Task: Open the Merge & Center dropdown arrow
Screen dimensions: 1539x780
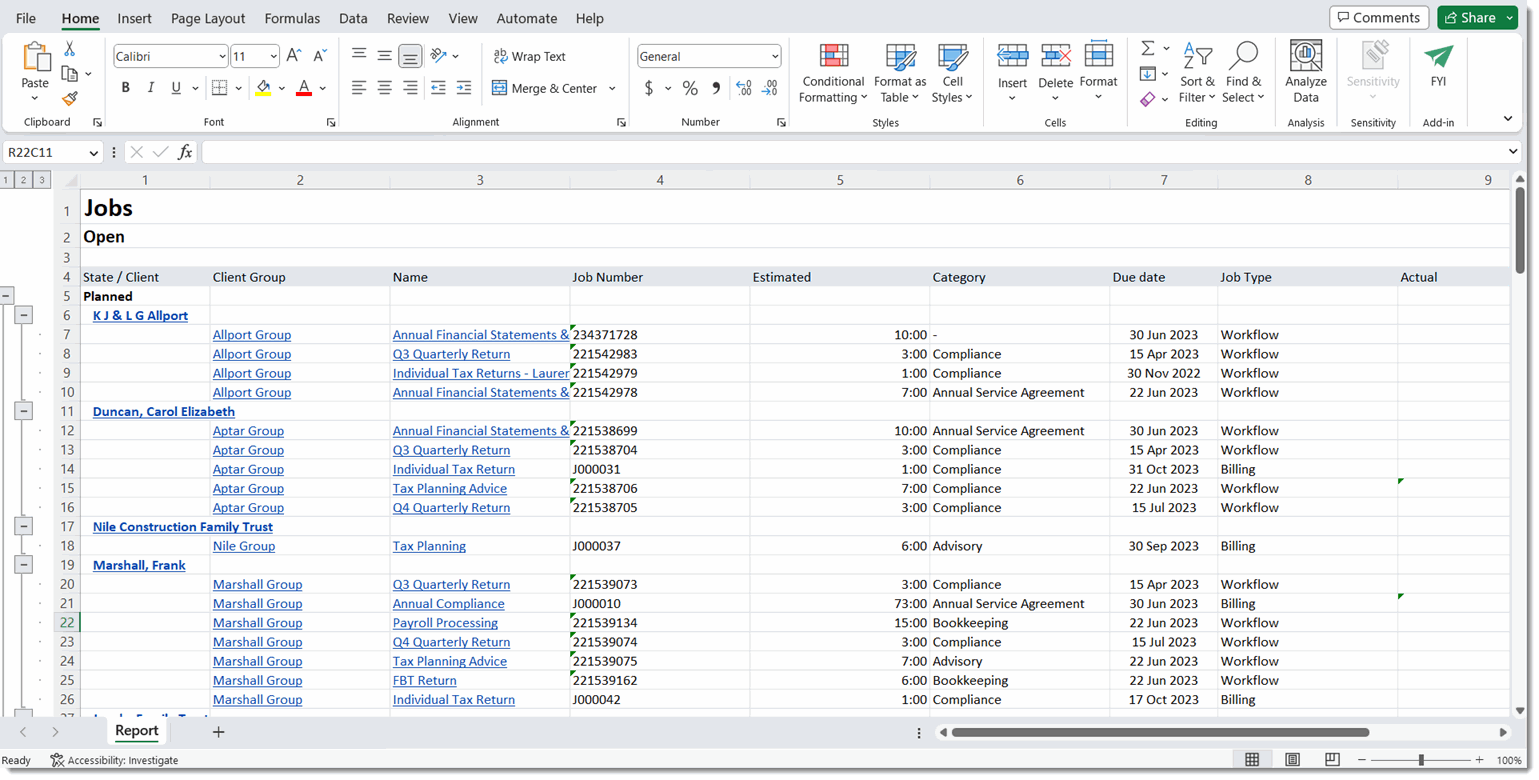Action: [612, 88]
